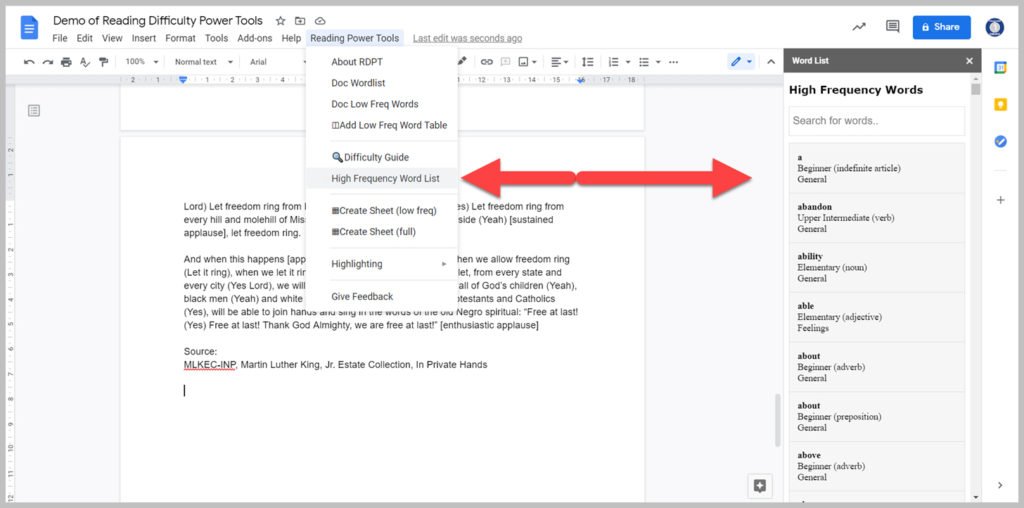Open the Format menu
Image resolution: width=1024 pixels, height=508 pixels.
[180, 39]
